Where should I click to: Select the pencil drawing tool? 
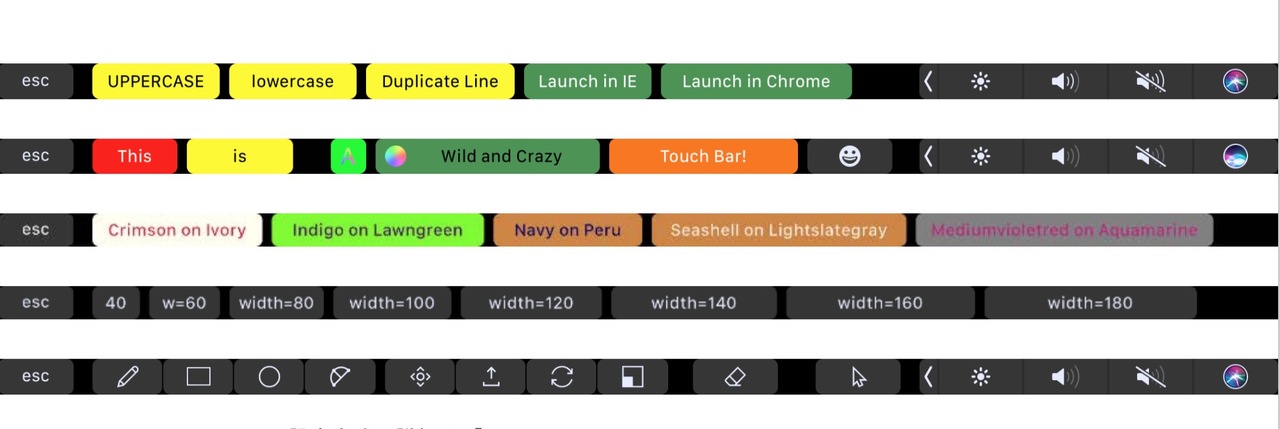coord(127,377)
